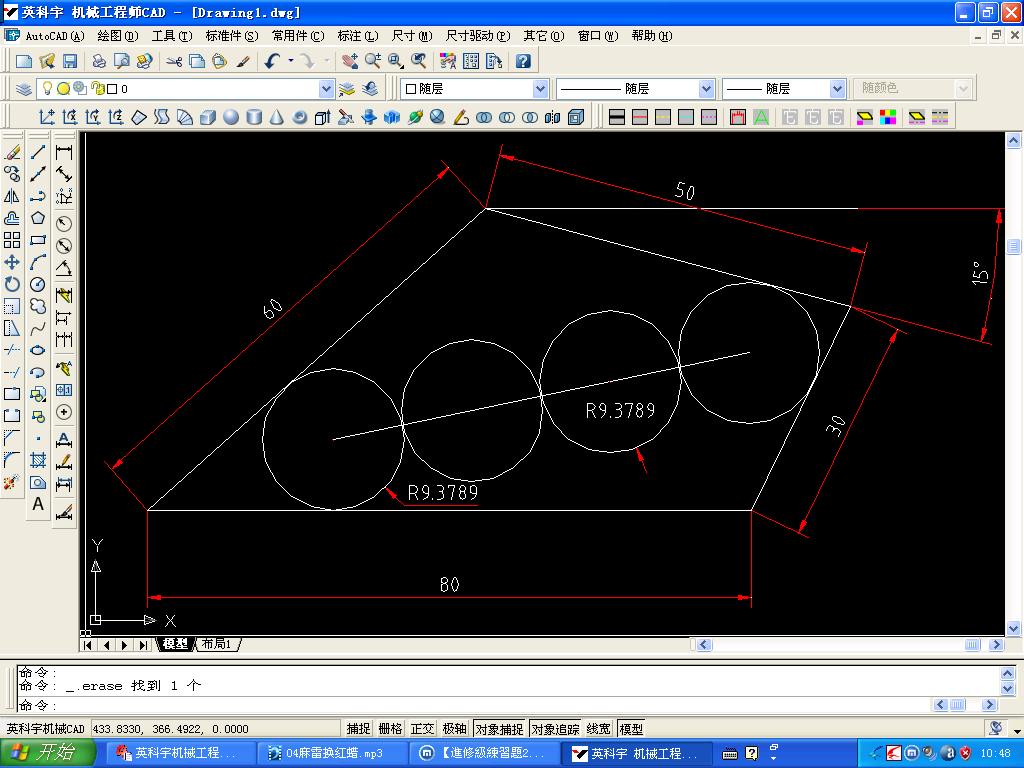Viewport: 1024px width, 768px height.
Task: Select the Rotate tool
Action: click(12, 284)
